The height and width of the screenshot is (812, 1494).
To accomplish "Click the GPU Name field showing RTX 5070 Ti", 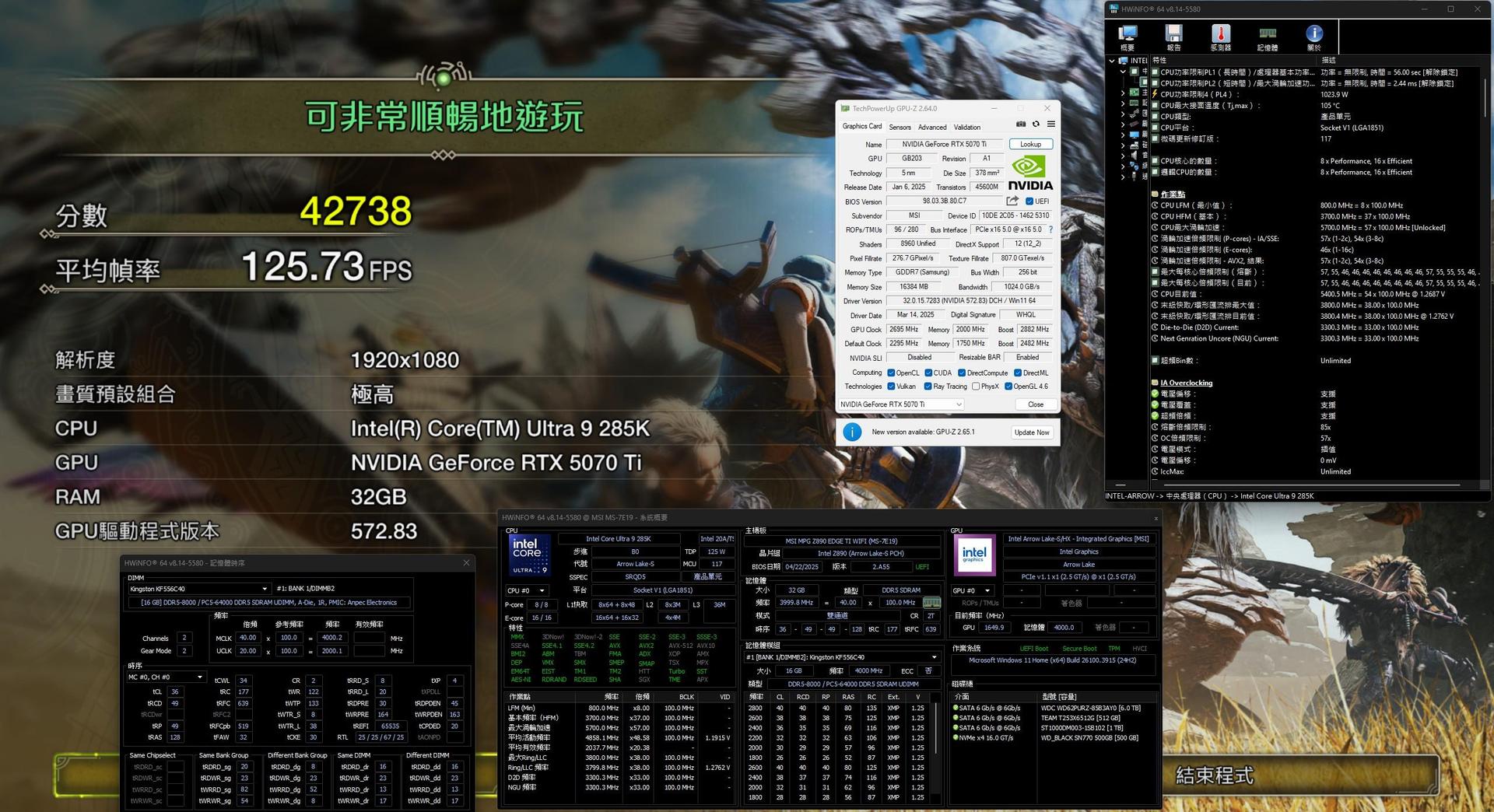I will pyautogui.click(x=944, y=144).
